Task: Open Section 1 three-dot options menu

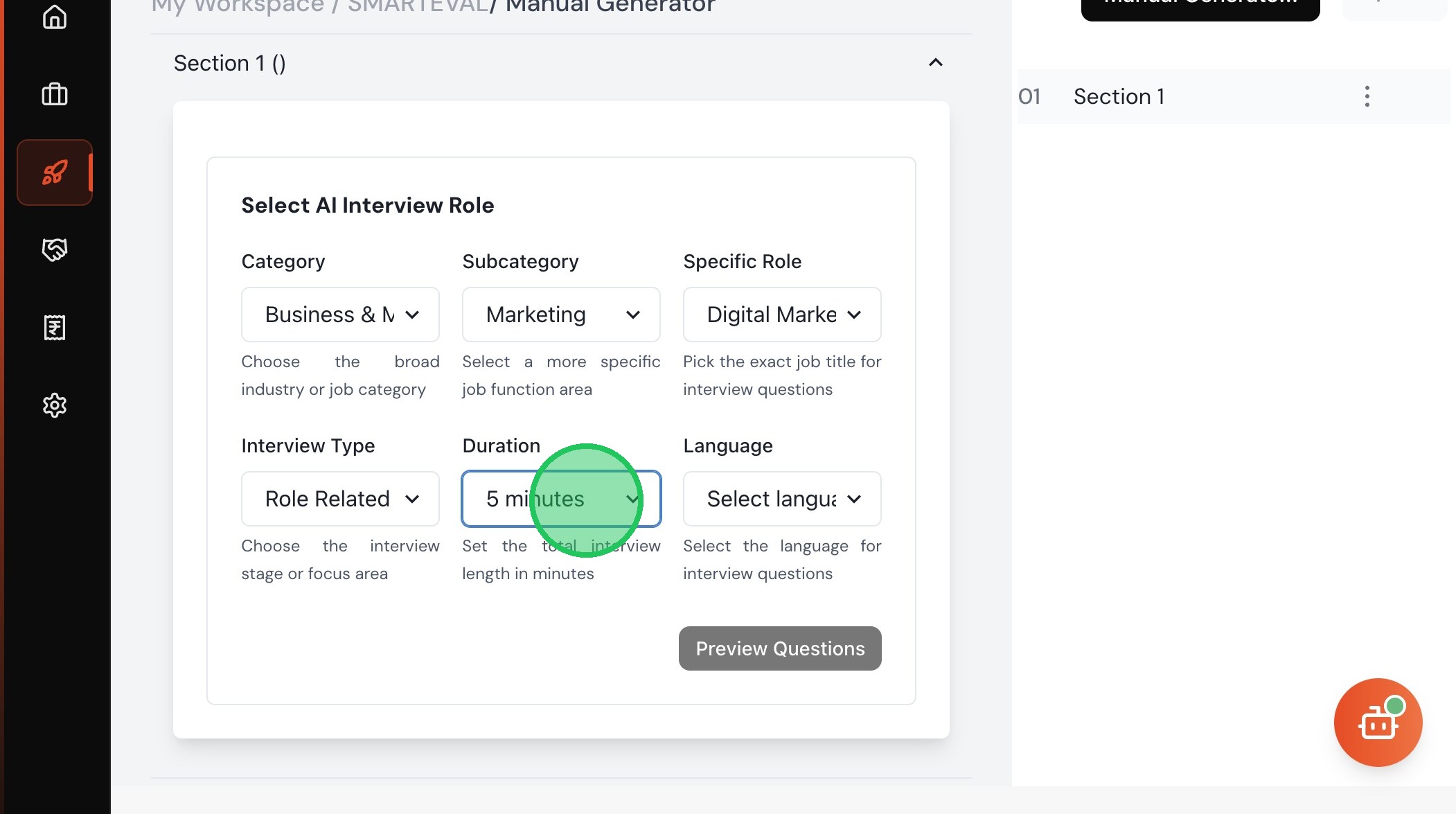Action: click(x=1367, y=96)
